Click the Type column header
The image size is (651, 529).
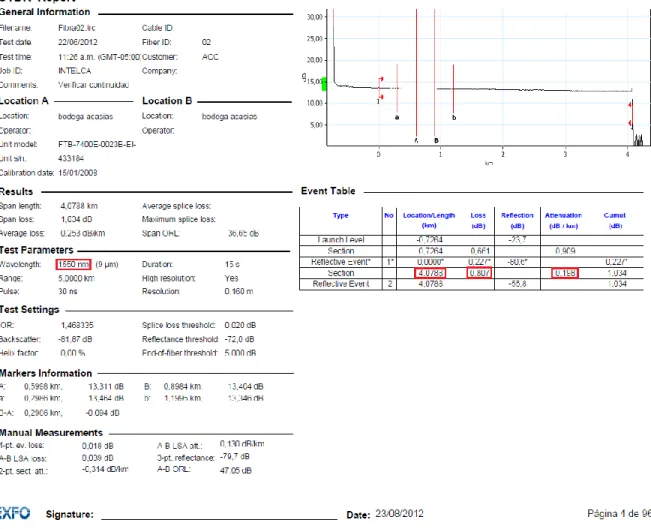tap(340, 215)
